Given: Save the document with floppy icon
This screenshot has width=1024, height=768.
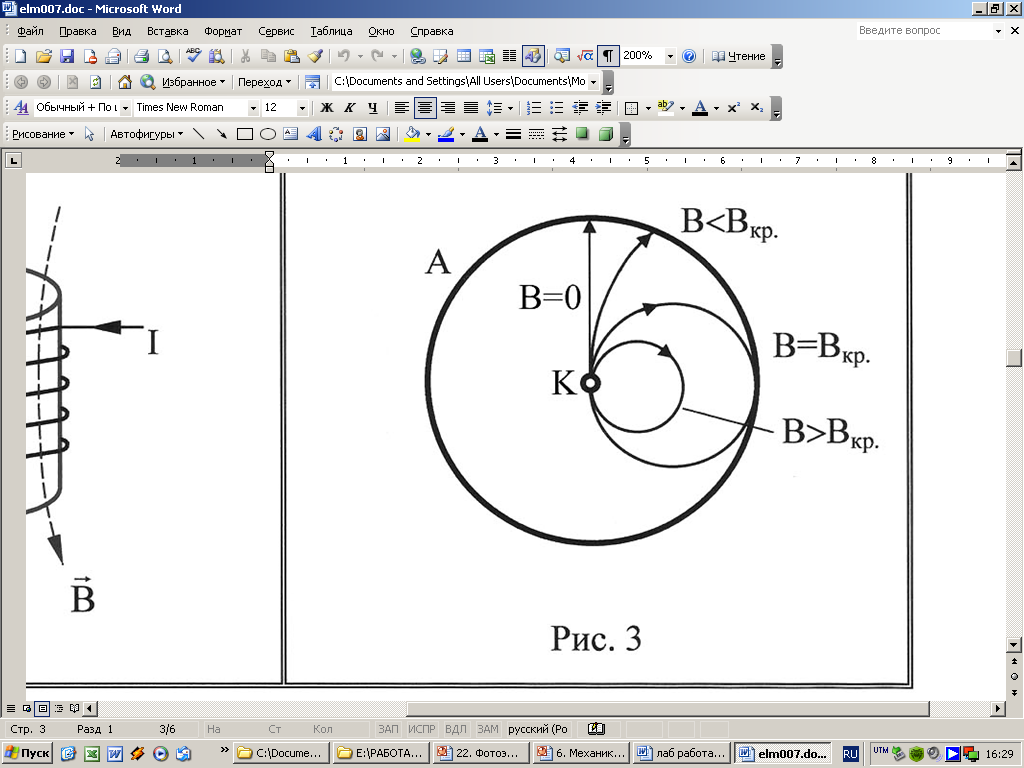Looking at the screenshot, I should click(x=67, y=56).
